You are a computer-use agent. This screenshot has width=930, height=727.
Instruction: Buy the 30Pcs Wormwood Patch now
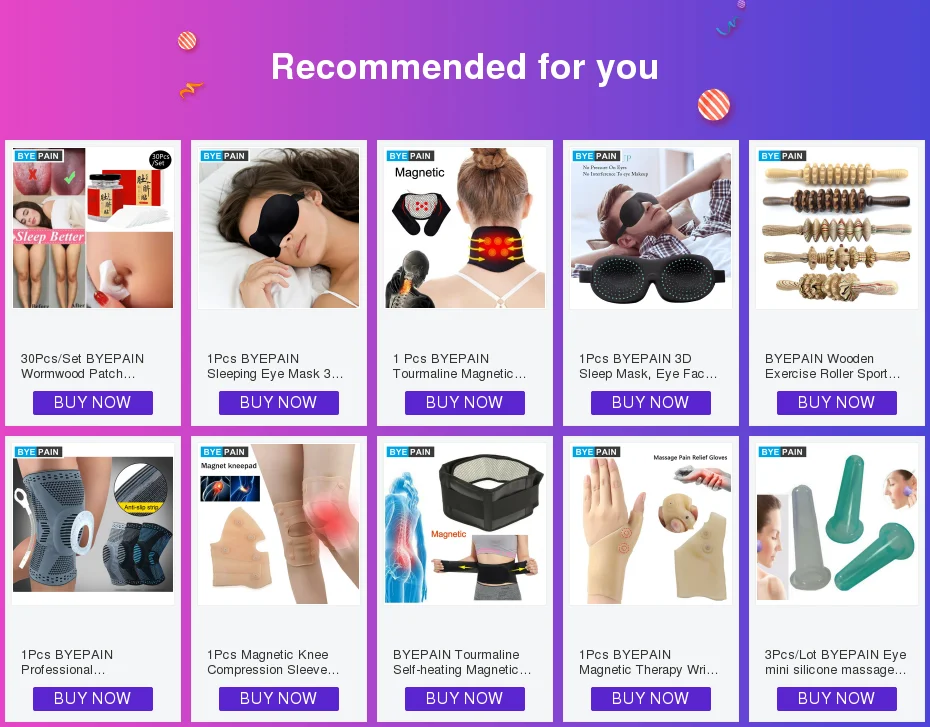pos(93,403)
